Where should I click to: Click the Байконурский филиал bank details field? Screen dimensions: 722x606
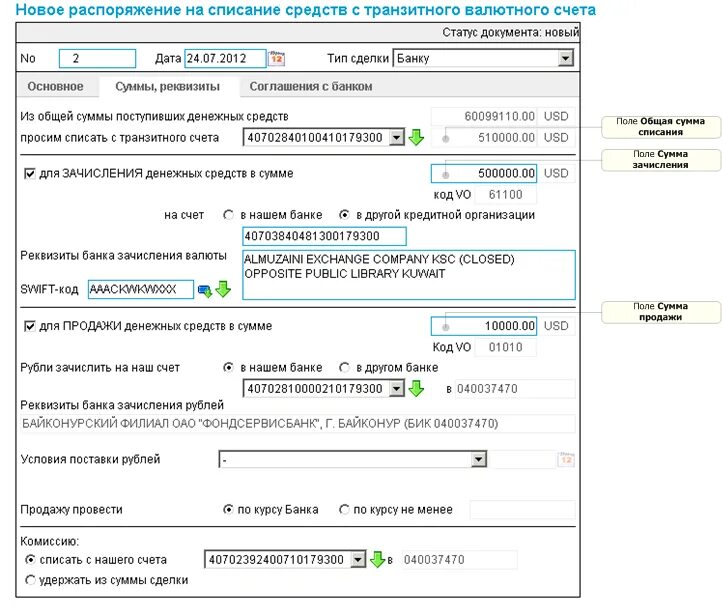[x=297, y=424]
